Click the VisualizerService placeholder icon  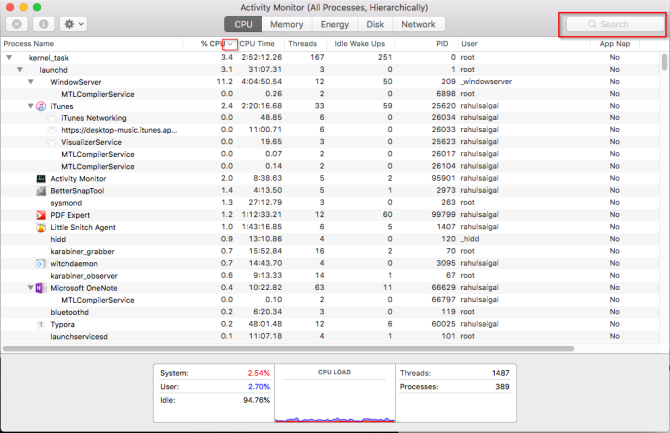52,142
